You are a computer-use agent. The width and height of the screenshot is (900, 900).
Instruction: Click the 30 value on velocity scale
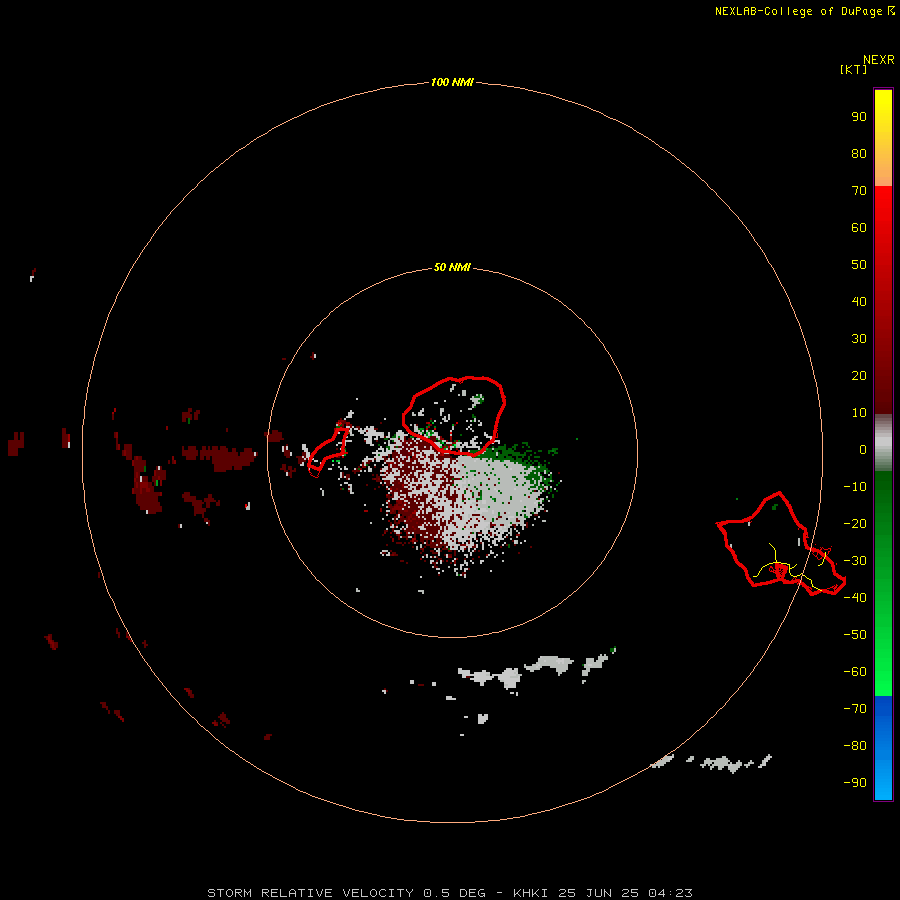click(859, 339)
